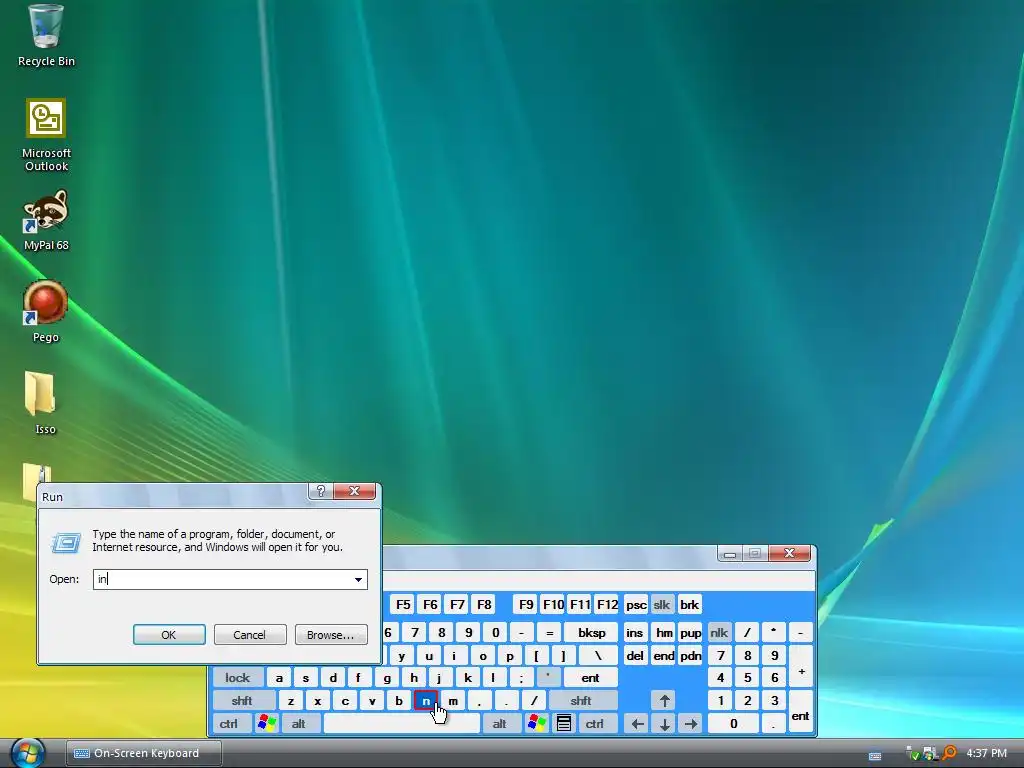Viewport: 1024px width, 768px height.
Task: Click the numpad 5 key
Action: pyautogui.click(x=748, y=678)
